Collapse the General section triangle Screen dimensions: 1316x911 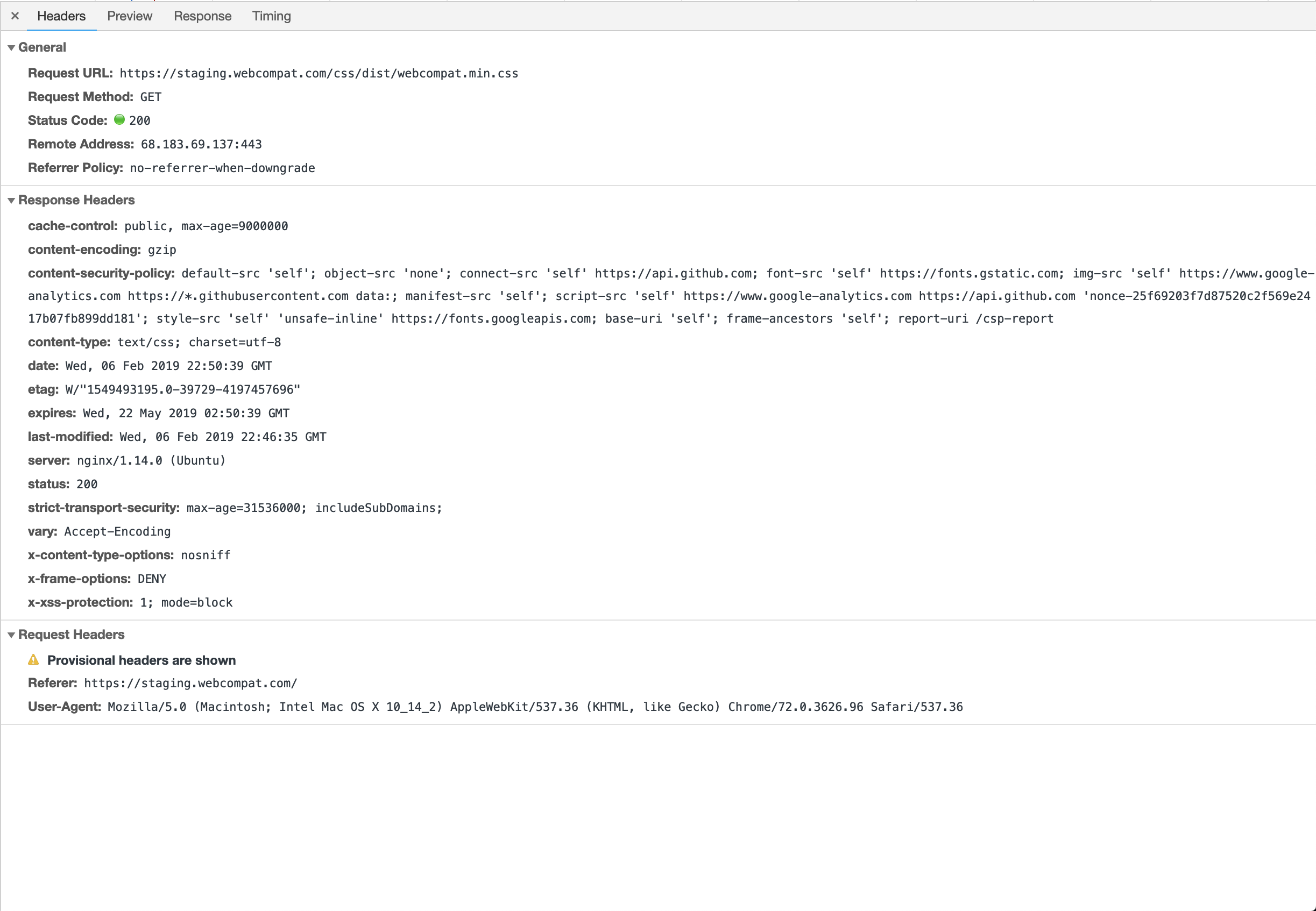(x=11, y=48)
